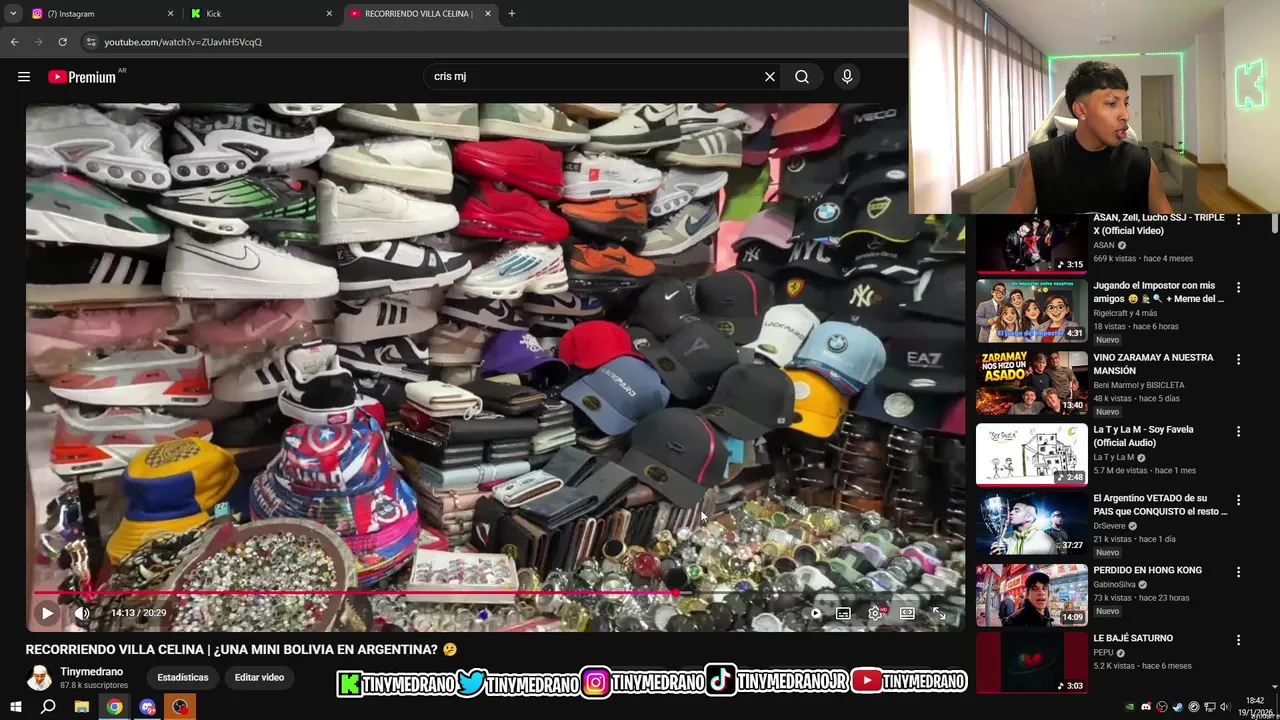Switch to theater mode
Screen dimensions: 1280x720
pos(907,613)
